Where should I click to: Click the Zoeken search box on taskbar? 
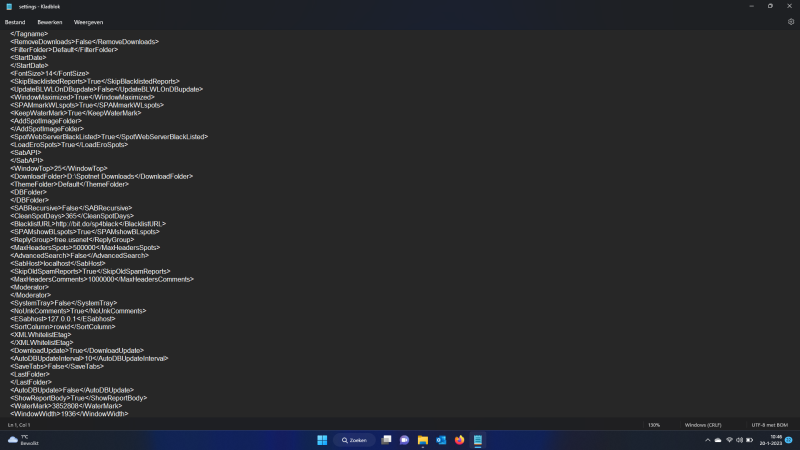355,439
